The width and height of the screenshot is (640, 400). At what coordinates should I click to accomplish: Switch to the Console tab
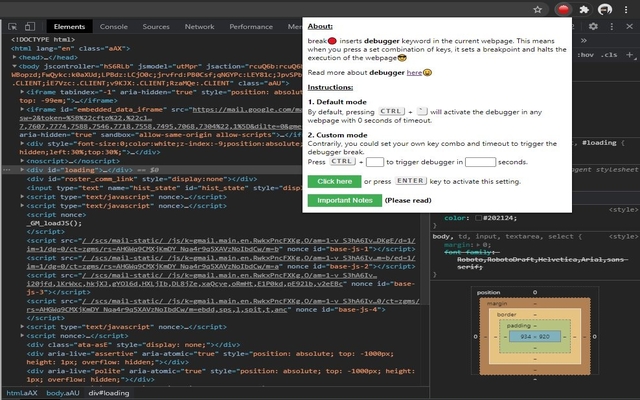[x=114, y=27]
